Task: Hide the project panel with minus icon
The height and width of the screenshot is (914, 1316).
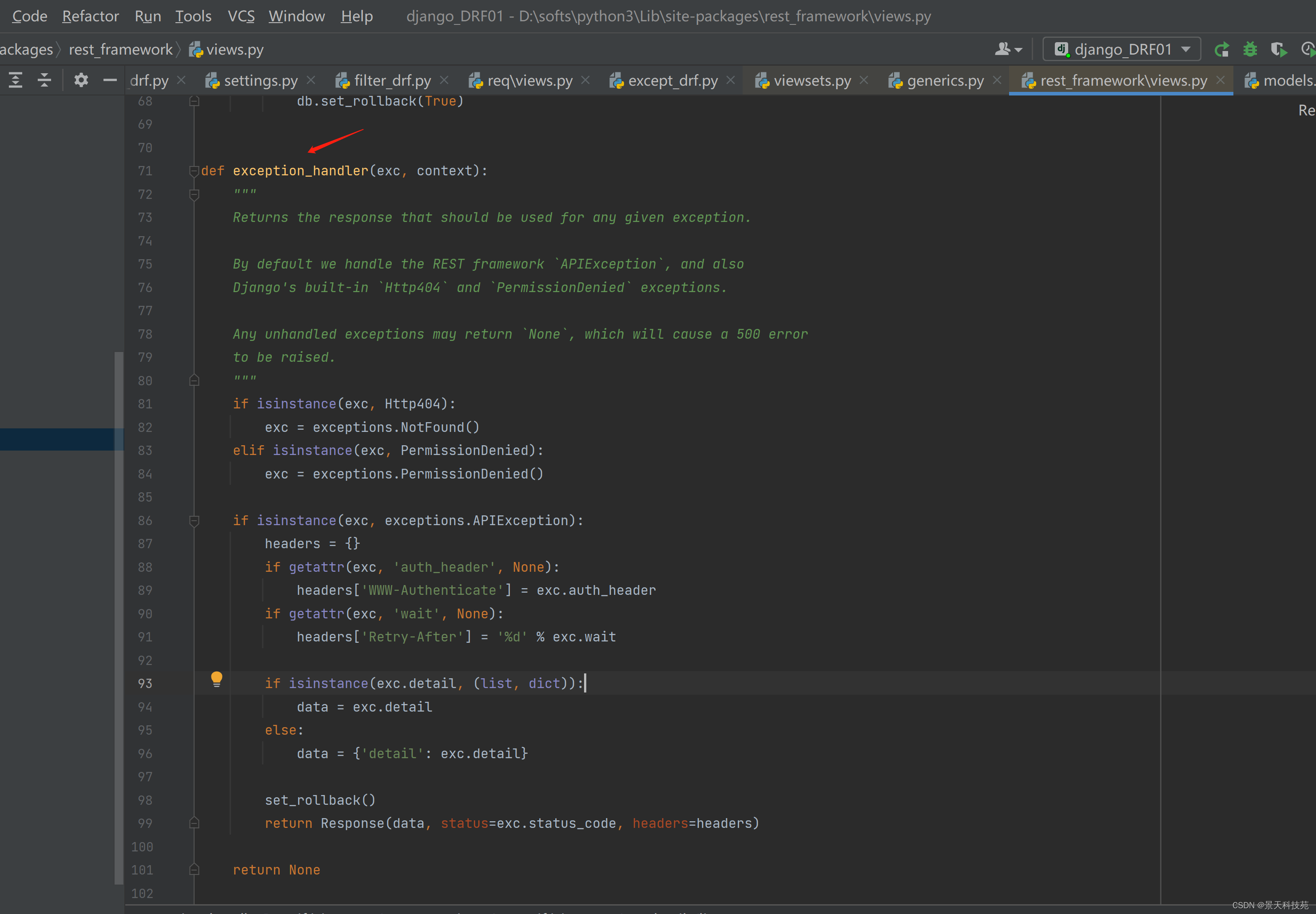Action: point(110,80)
